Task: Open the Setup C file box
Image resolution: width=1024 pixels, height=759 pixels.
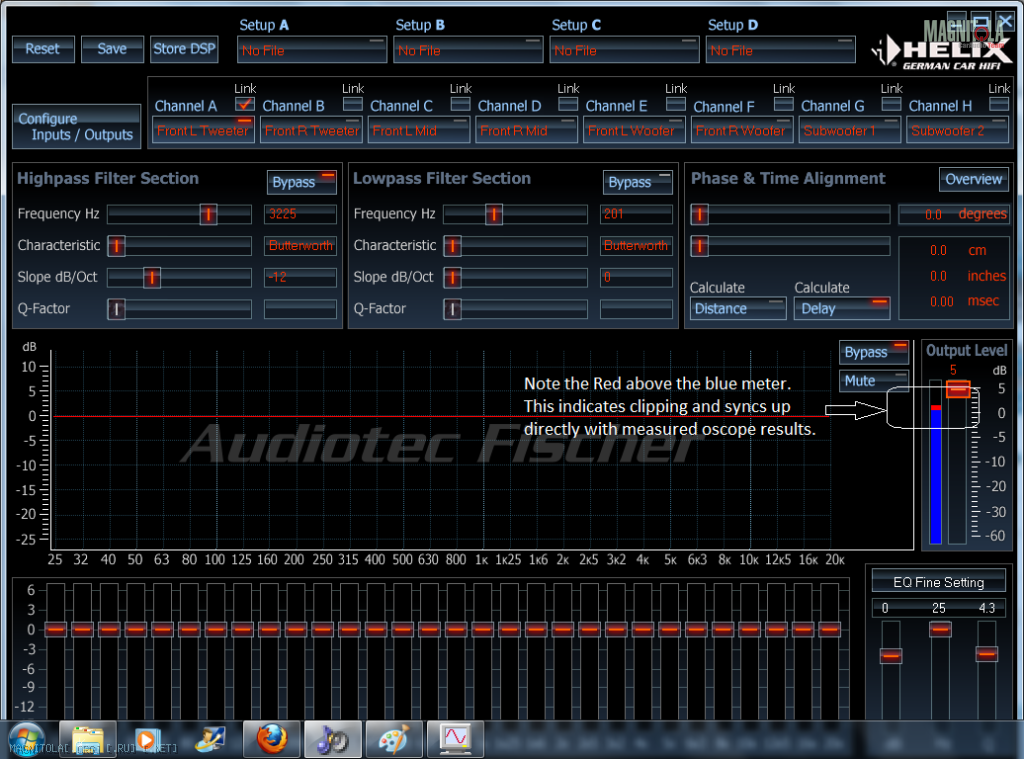Action: 624,50
